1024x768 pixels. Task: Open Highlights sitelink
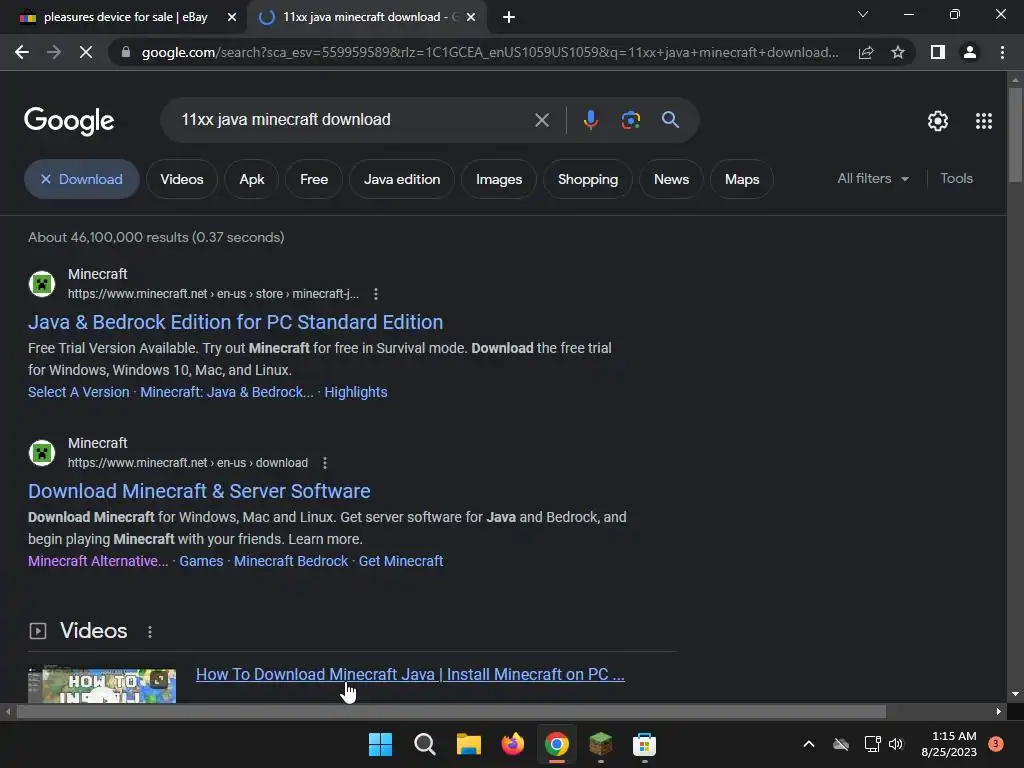click(x=356, y=392)
